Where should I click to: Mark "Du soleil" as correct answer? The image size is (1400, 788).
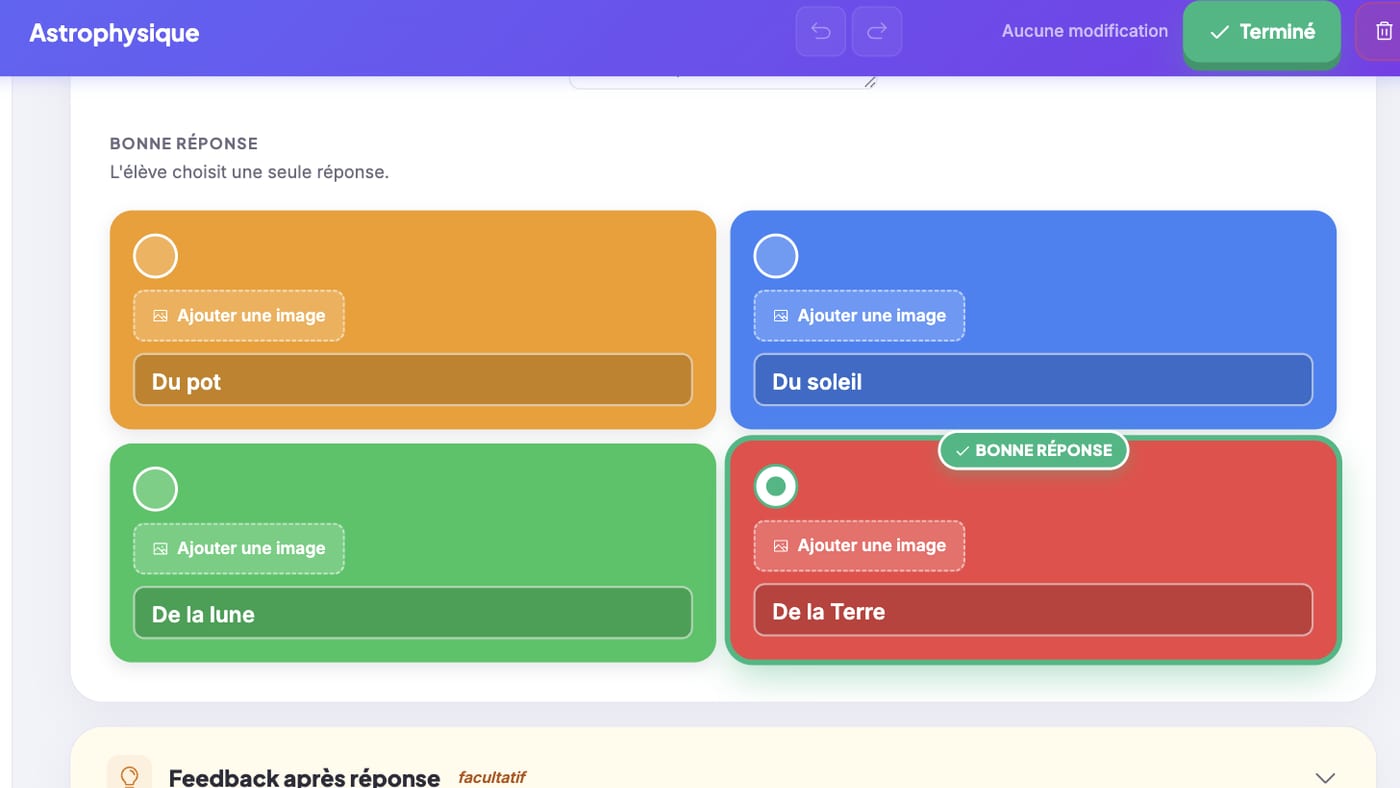pyautogui.click(x=776, y=256)
